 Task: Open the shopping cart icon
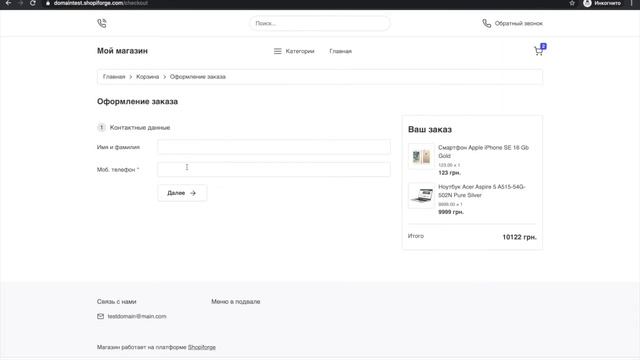[x=539, y=50]
